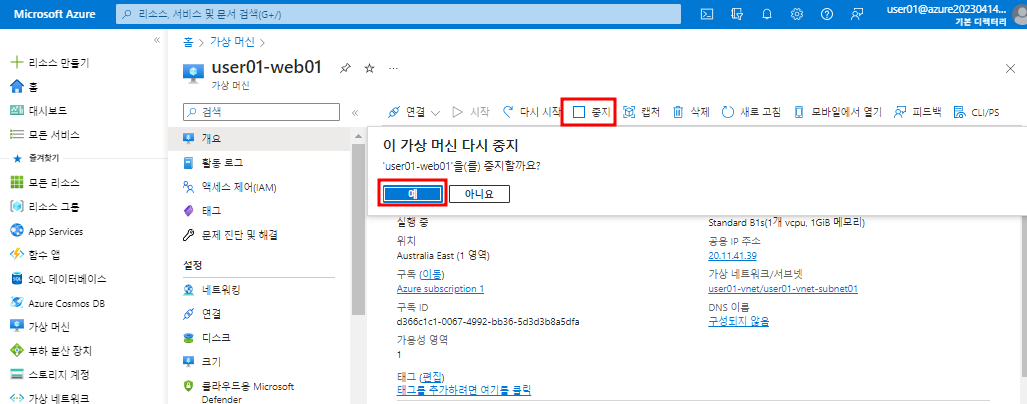
Task: Open 리소스 그룹 in the sidebar
Action: (x=45, y=207)
